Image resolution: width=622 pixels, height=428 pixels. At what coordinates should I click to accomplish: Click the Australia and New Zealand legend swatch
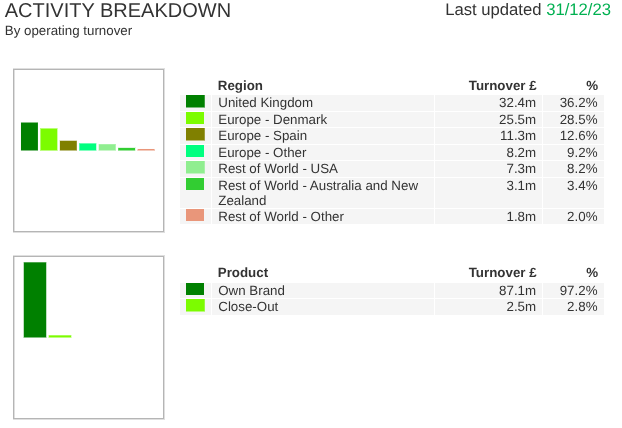coord(195,184)
